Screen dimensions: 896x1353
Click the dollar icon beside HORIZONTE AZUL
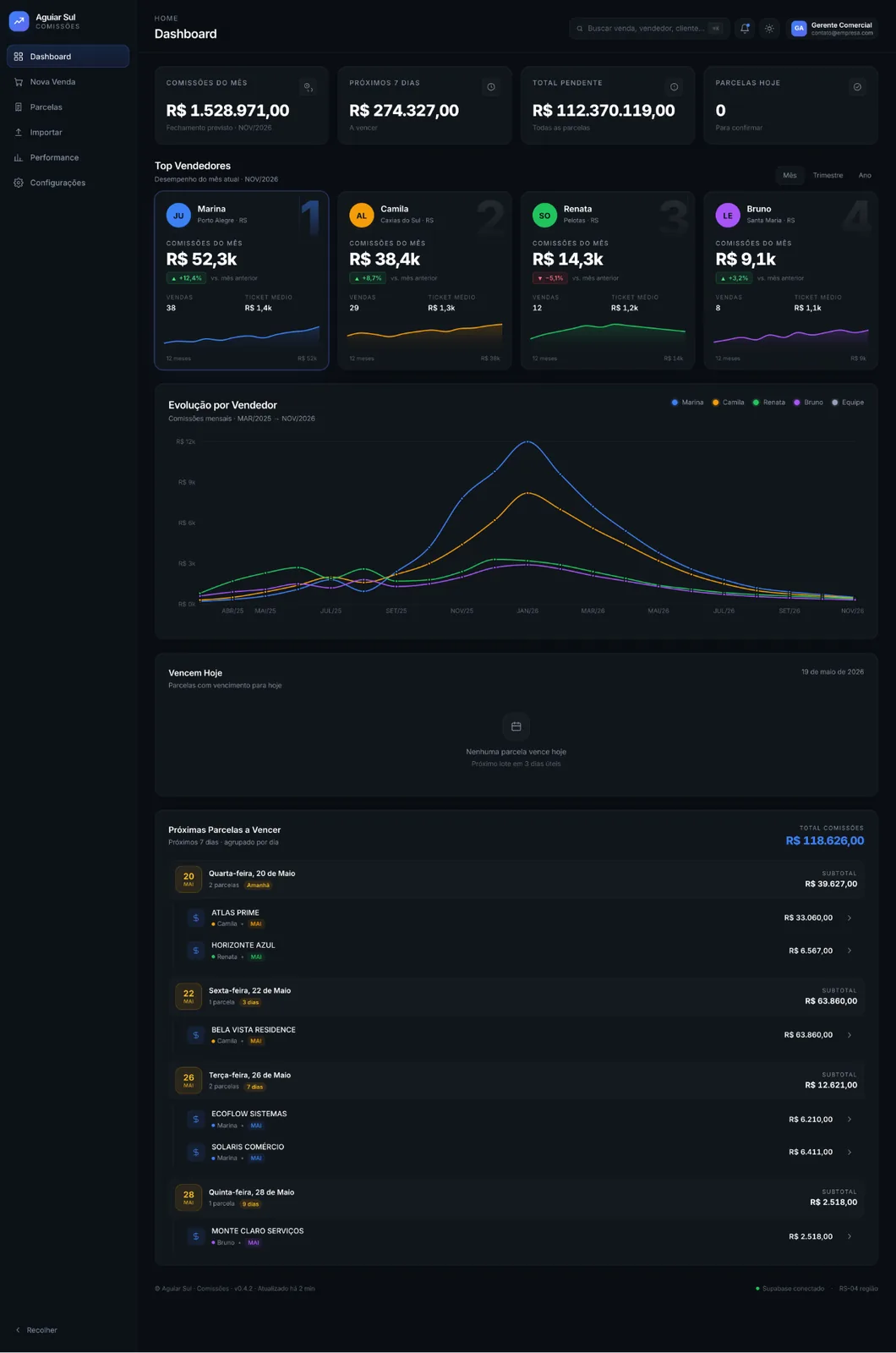pyautogui.click(x=195, y=950)
